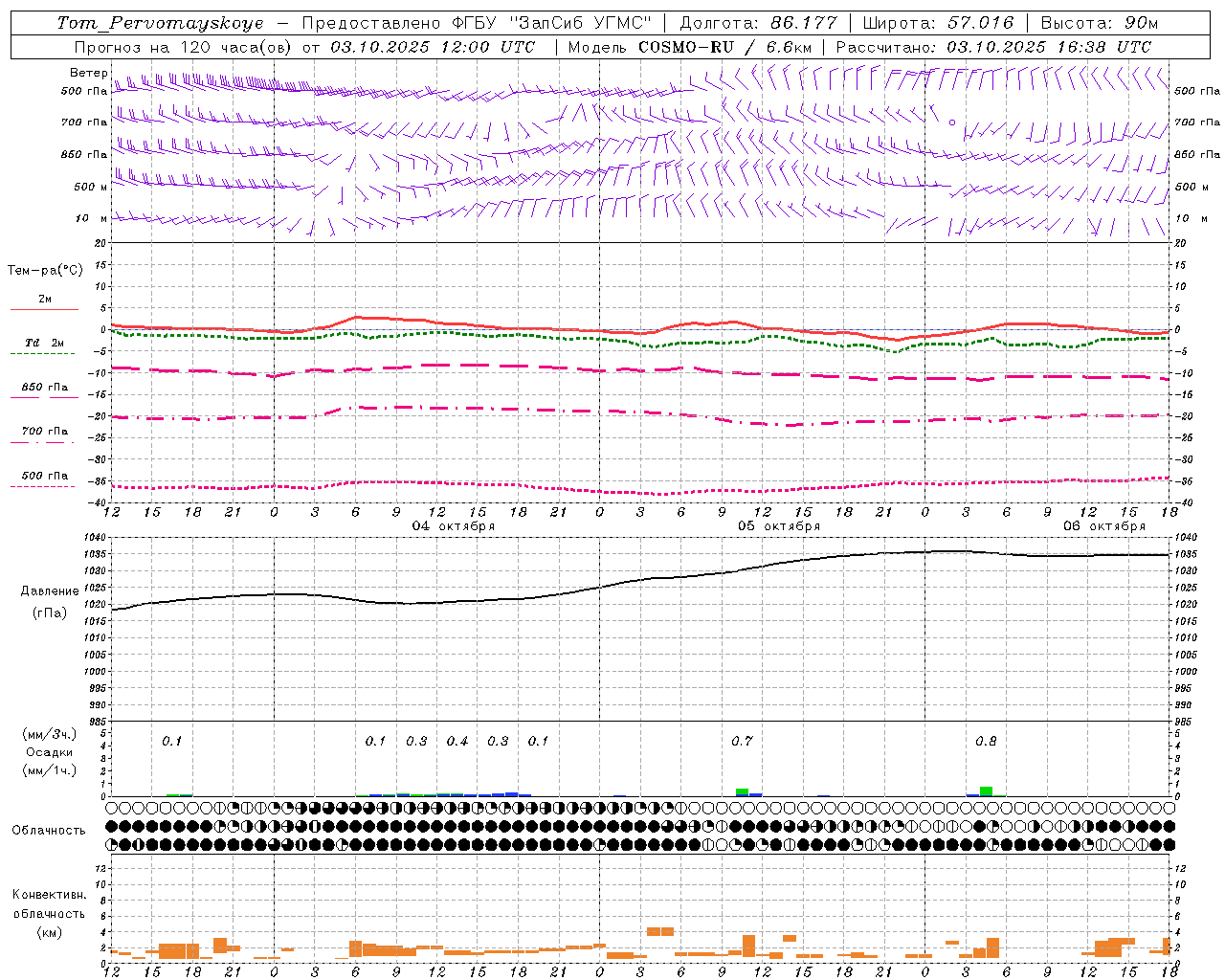Click the 0.4 three-hour precipitation value

click(x=457, y=741)
